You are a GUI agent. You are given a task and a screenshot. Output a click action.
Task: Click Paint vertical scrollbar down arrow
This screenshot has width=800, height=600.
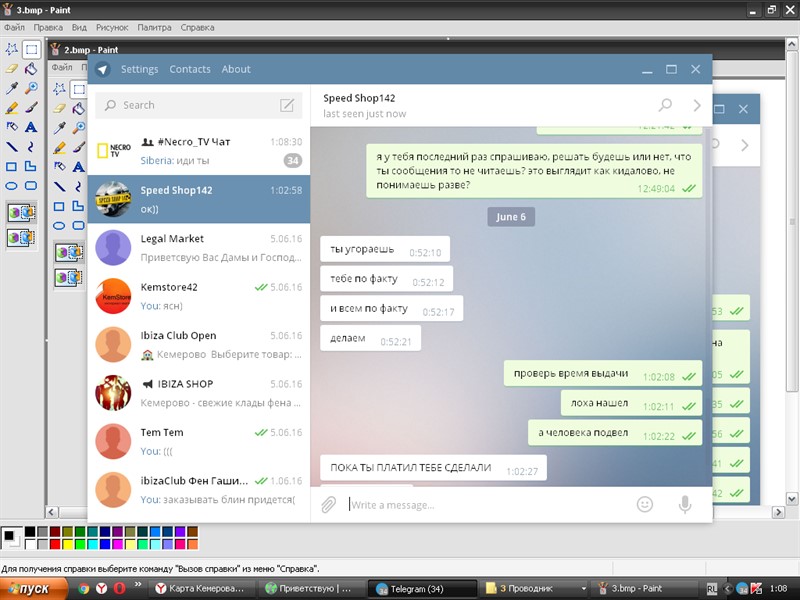pyautogui.click(x=791, y=498)
